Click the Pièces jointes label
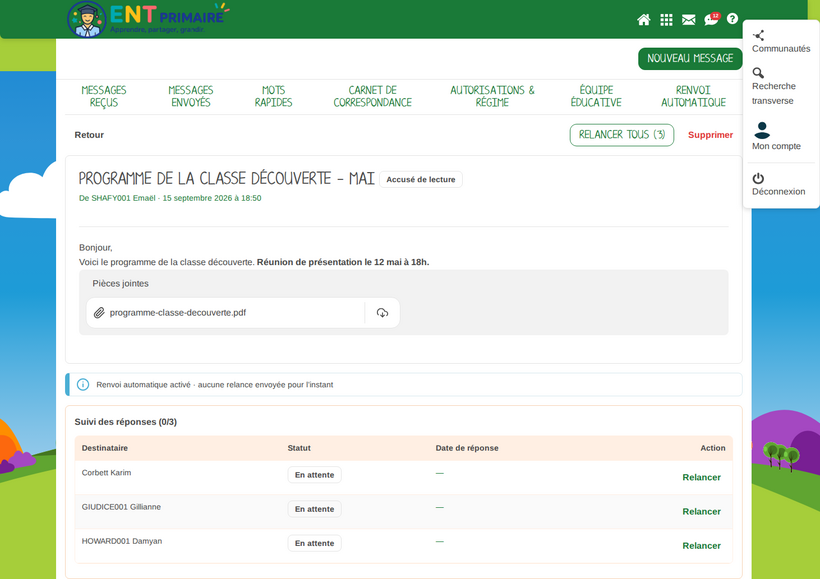 120,283
